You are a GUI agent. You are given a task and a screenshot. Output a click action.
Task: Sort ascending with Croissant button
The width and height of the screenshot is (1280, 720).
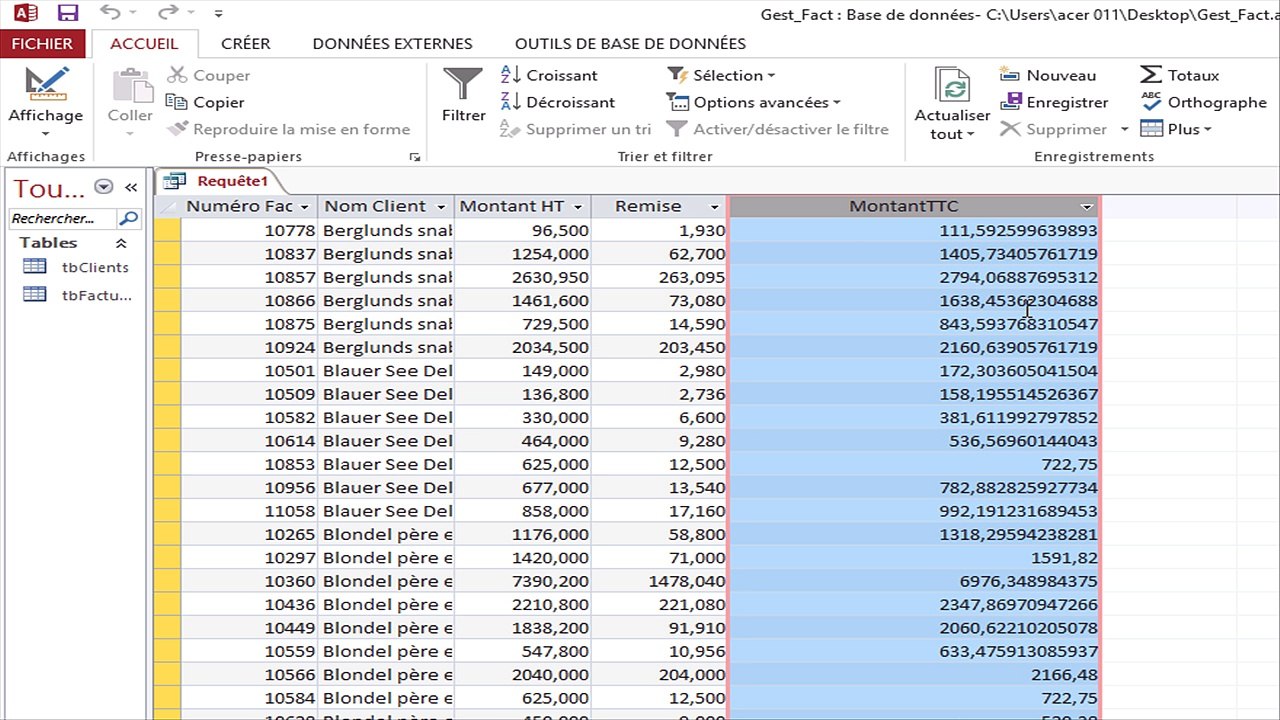tap(549, 75)
